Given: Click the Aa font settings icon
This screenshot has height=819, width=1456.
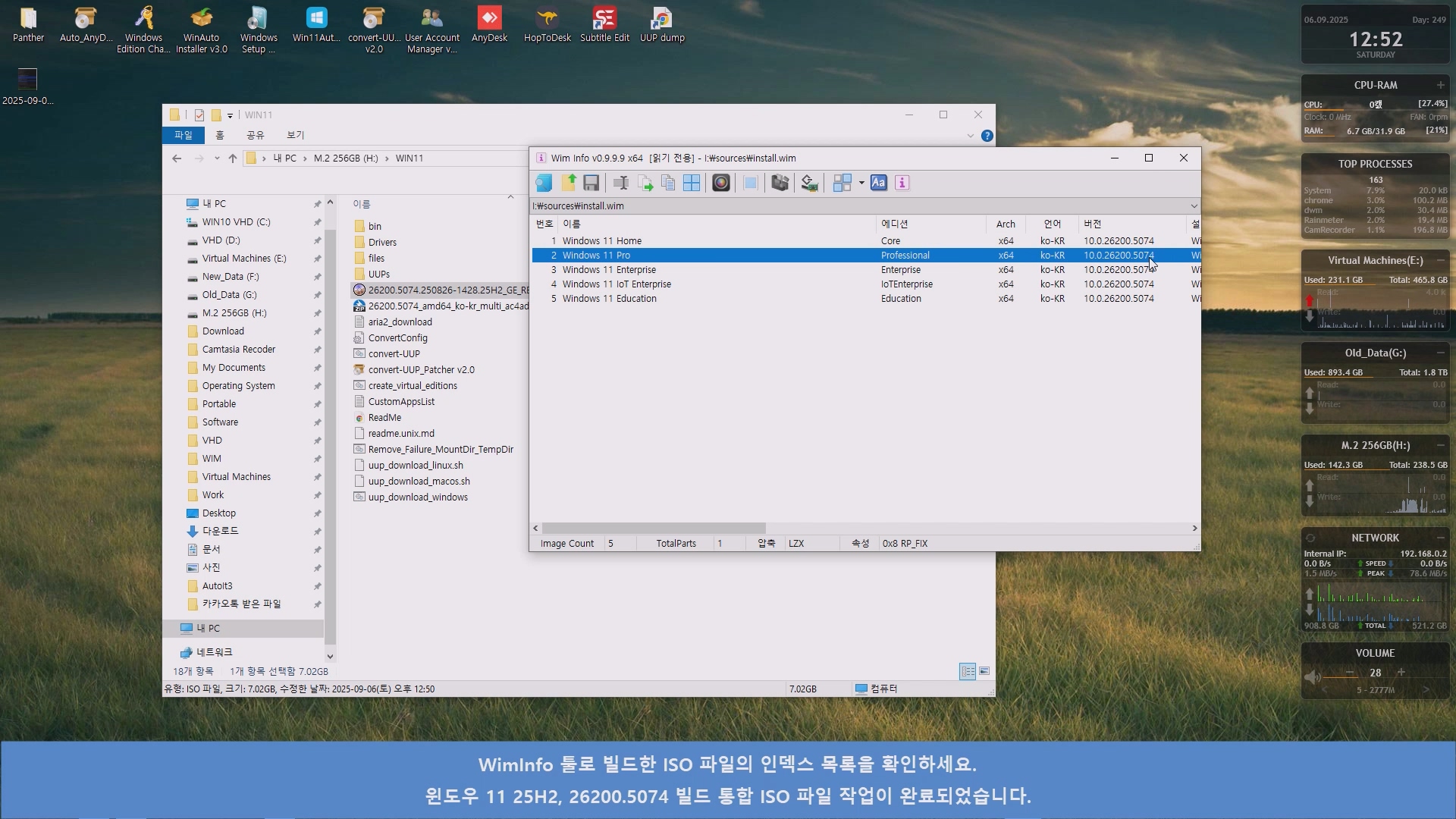Looking at the screenshot, I should click(879, 183).
